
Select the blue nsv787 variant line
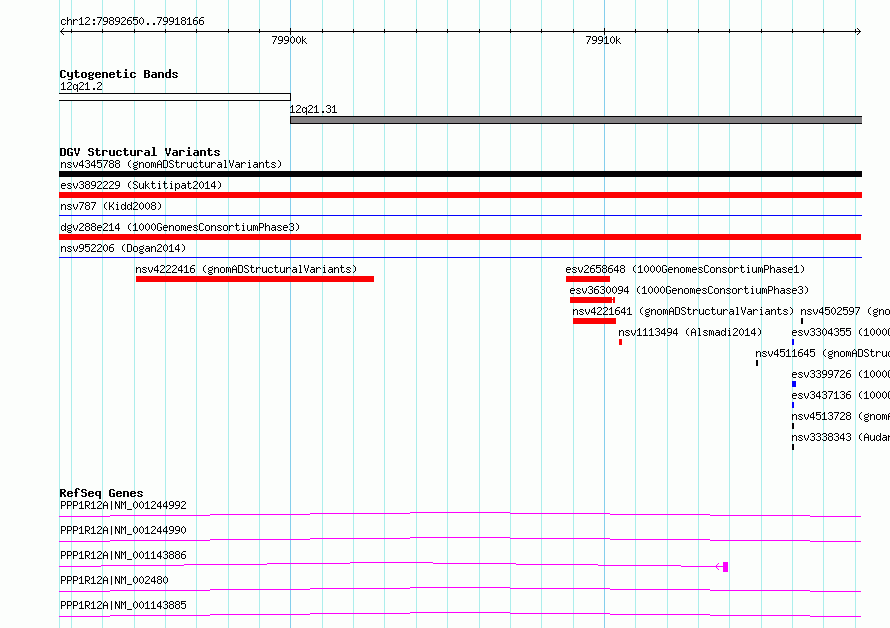pos(460,216)
